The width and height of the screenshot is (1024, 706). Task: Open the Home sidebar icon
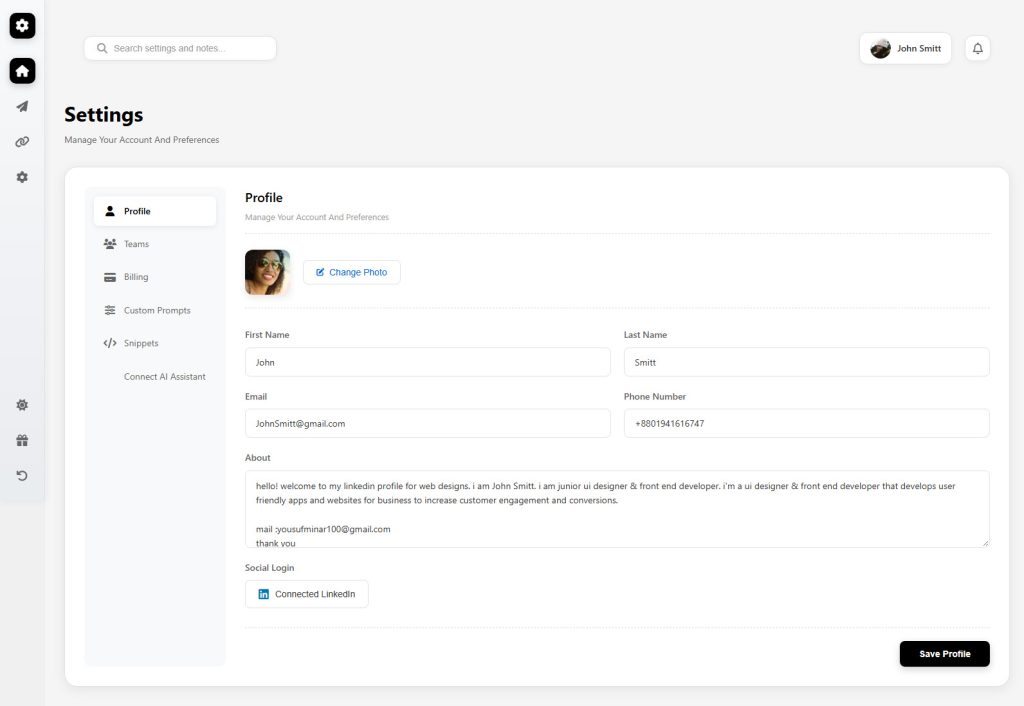pyautogui.click(x=22, y=71)
